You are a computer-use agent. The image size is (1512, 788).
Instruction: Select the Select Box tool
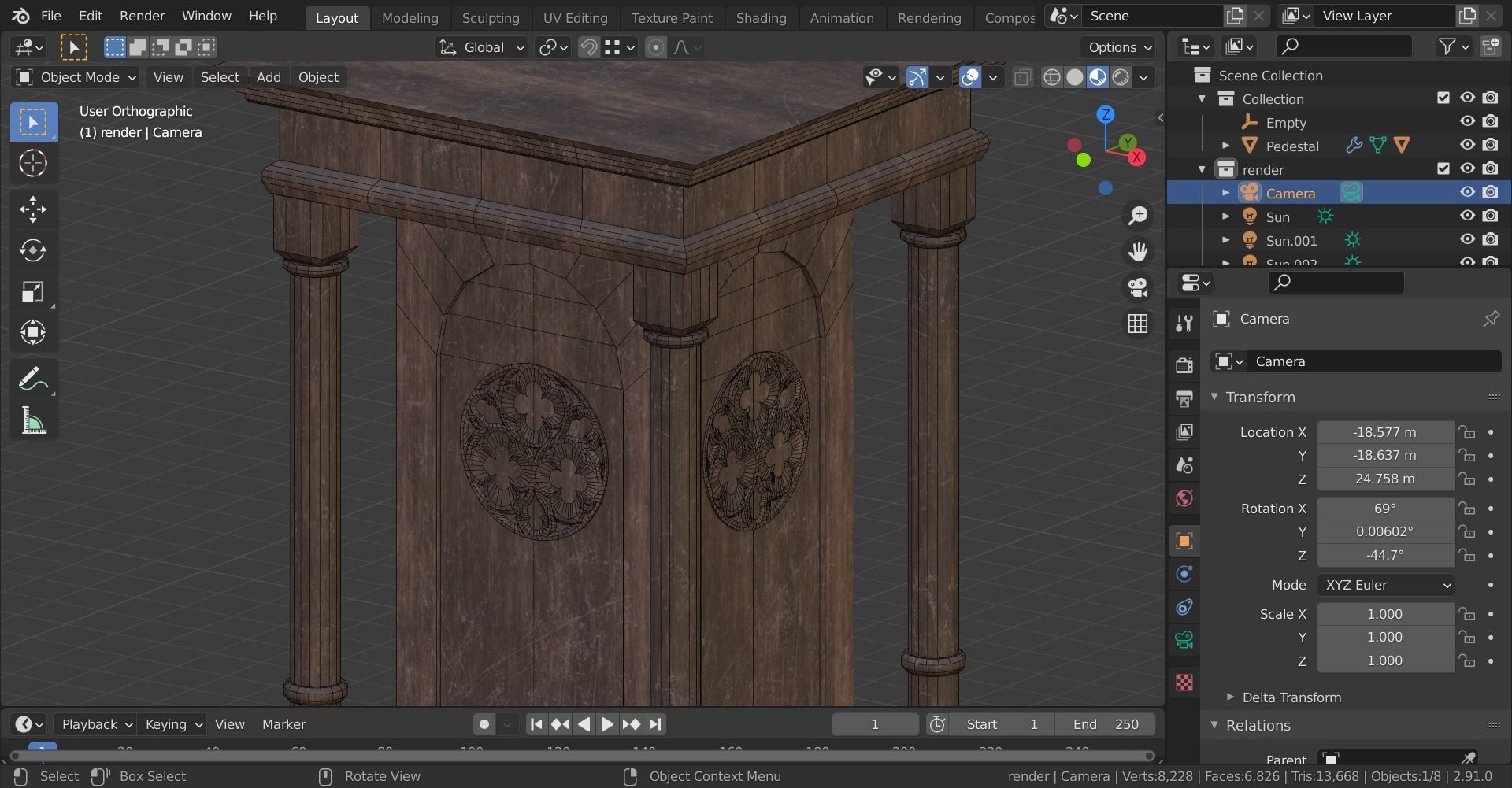coord(33,122)
